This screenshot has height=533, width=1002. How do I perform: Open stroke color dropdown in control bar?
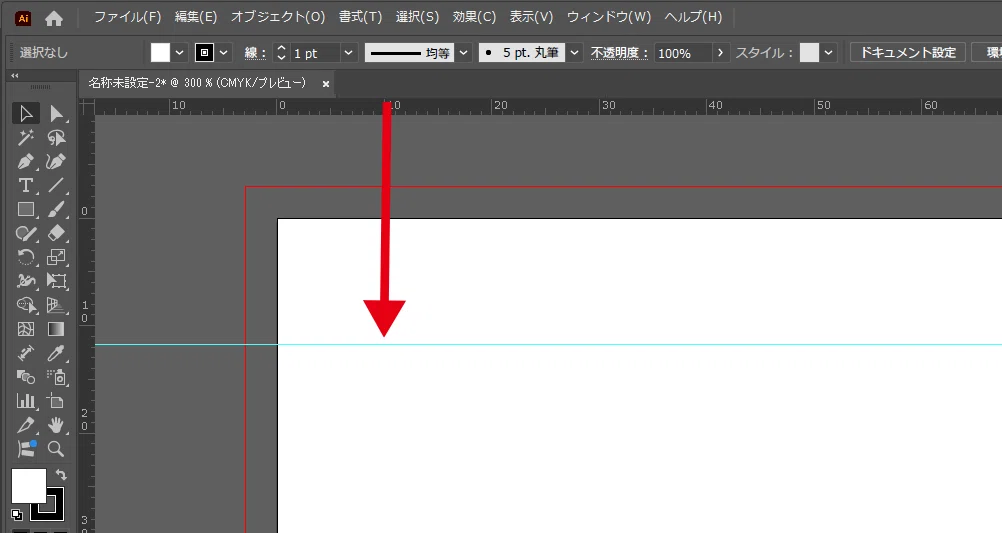pyautogui.click(x=224, y=53)
